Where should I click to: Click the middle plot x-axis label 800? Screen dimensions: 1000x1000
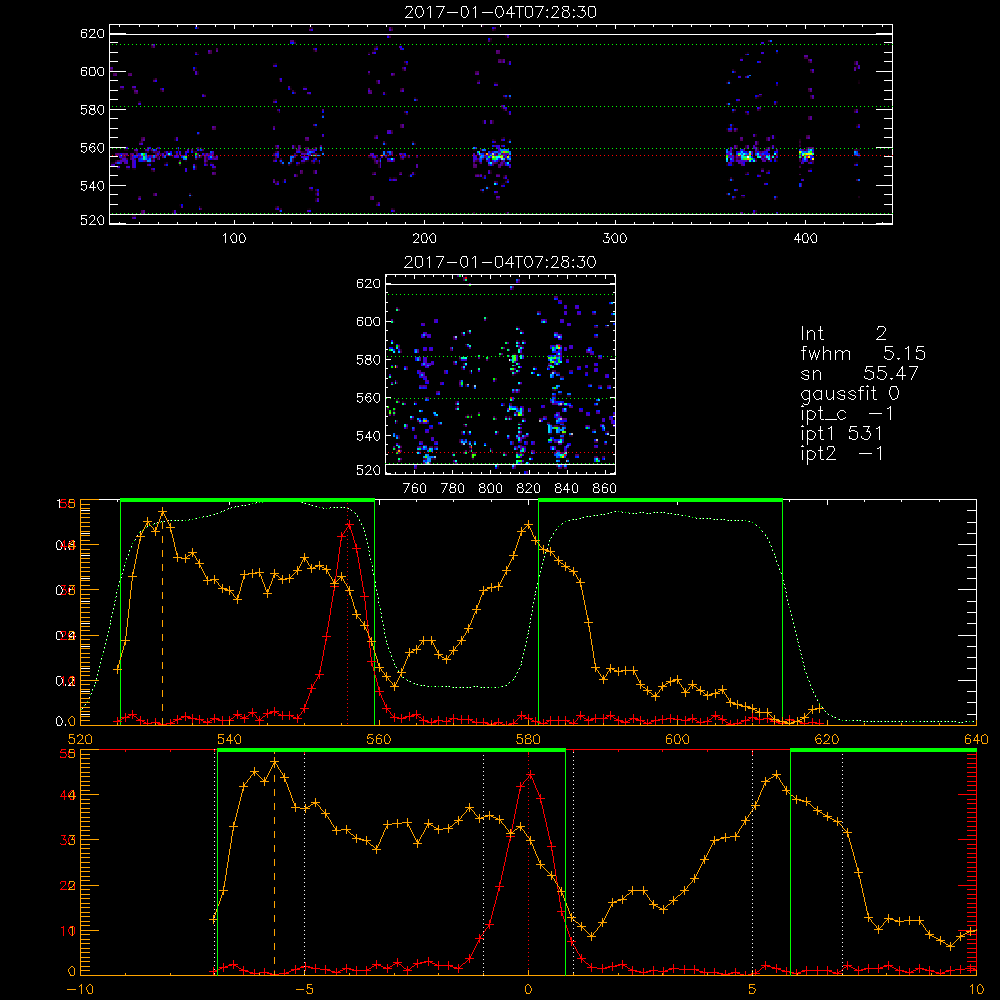[x=491, y=489]
